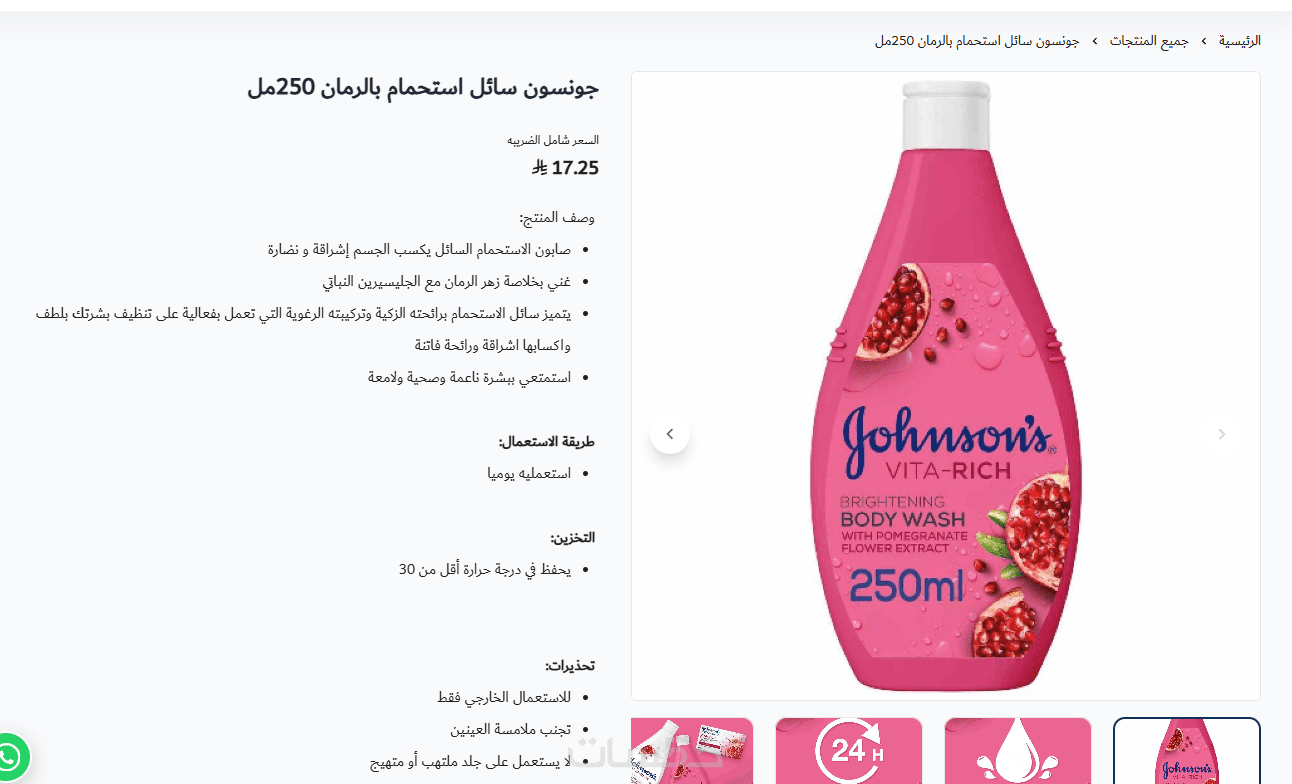
Task: Click the طريقة الاستعمال heading
Action: 547,441
